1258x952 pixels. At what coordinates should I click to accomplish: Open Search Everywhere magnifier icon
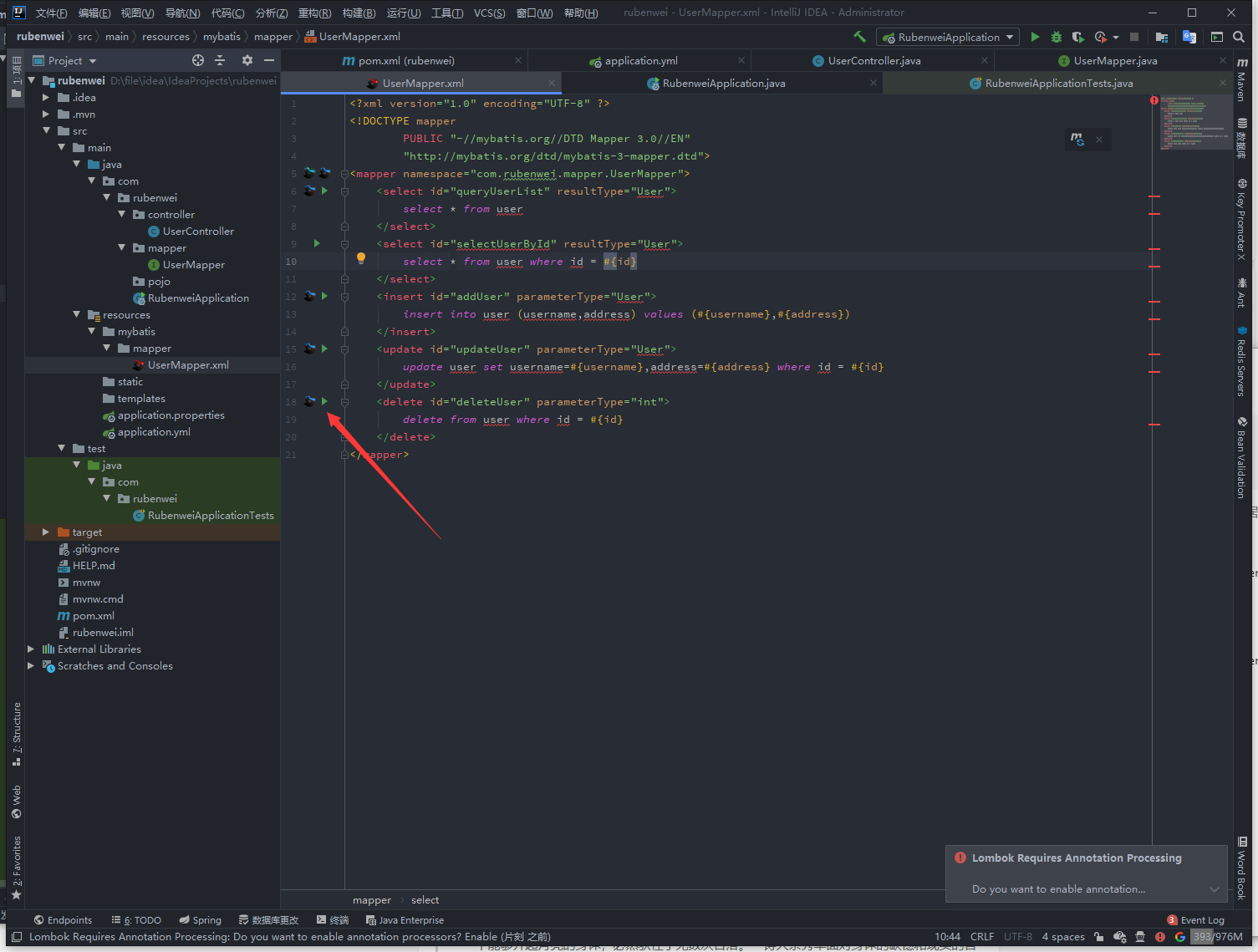click(x=1239, y=37)
